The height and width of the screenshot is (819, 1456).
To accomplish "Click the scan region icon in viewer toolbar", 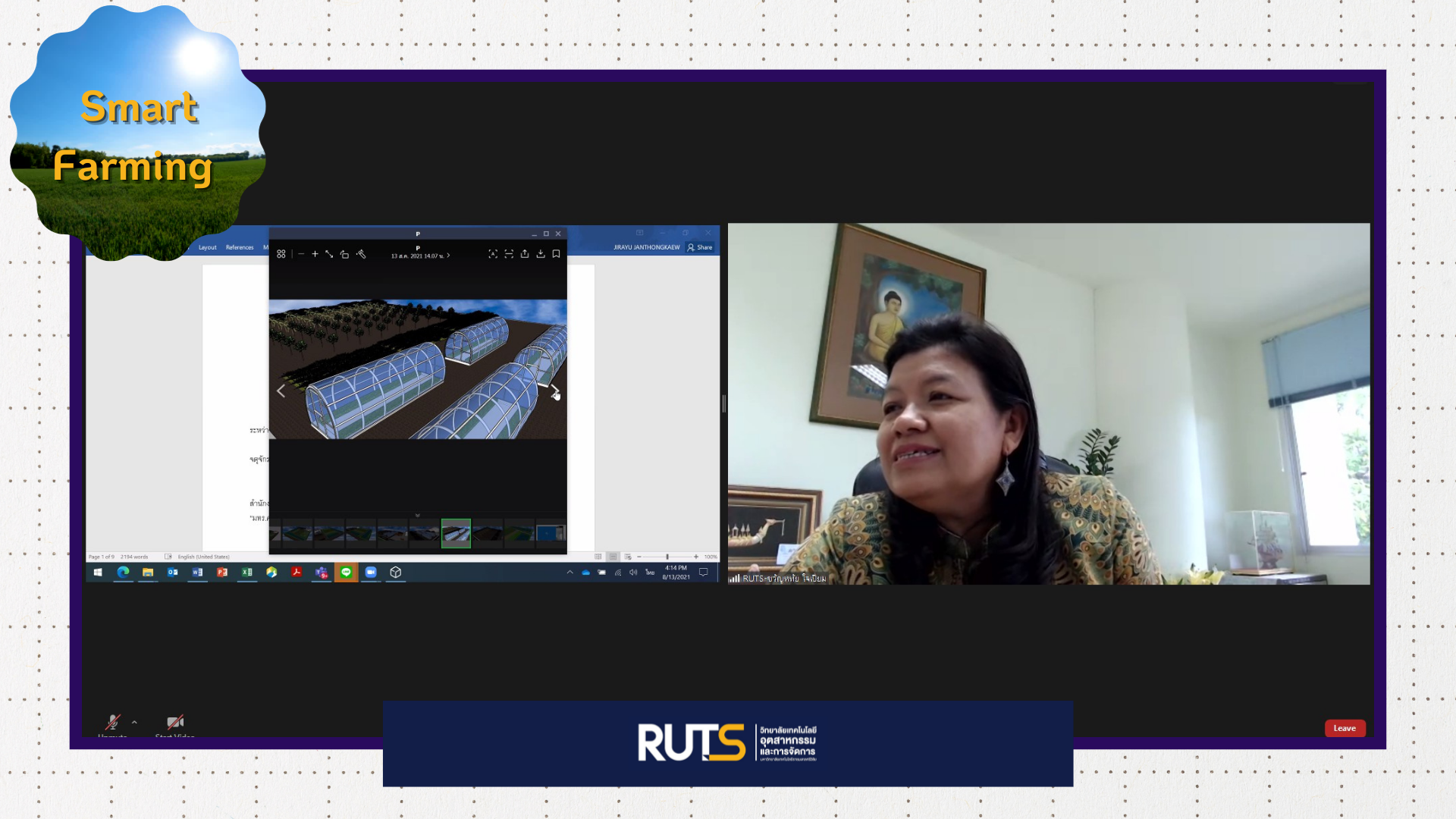I will click(509, 255).
